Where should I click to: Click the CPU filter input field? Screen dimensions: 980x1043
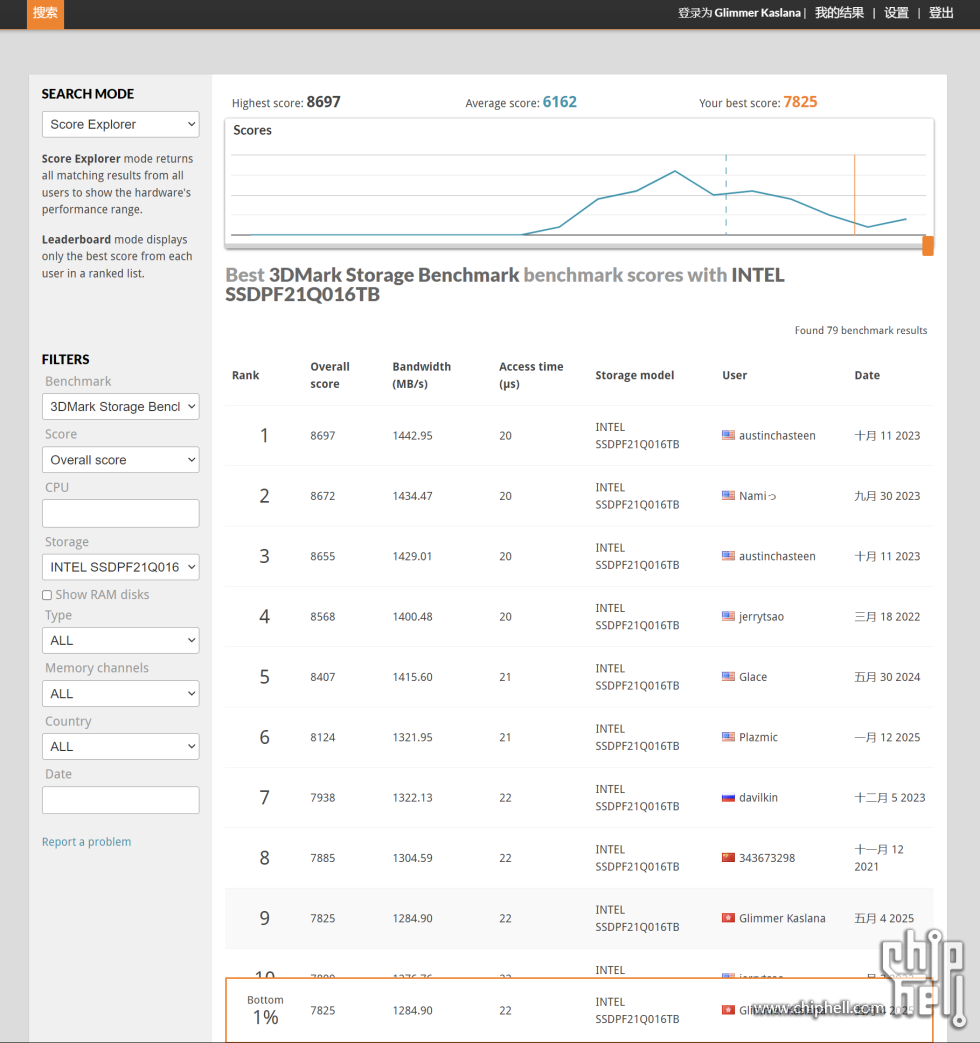[120, 514]
